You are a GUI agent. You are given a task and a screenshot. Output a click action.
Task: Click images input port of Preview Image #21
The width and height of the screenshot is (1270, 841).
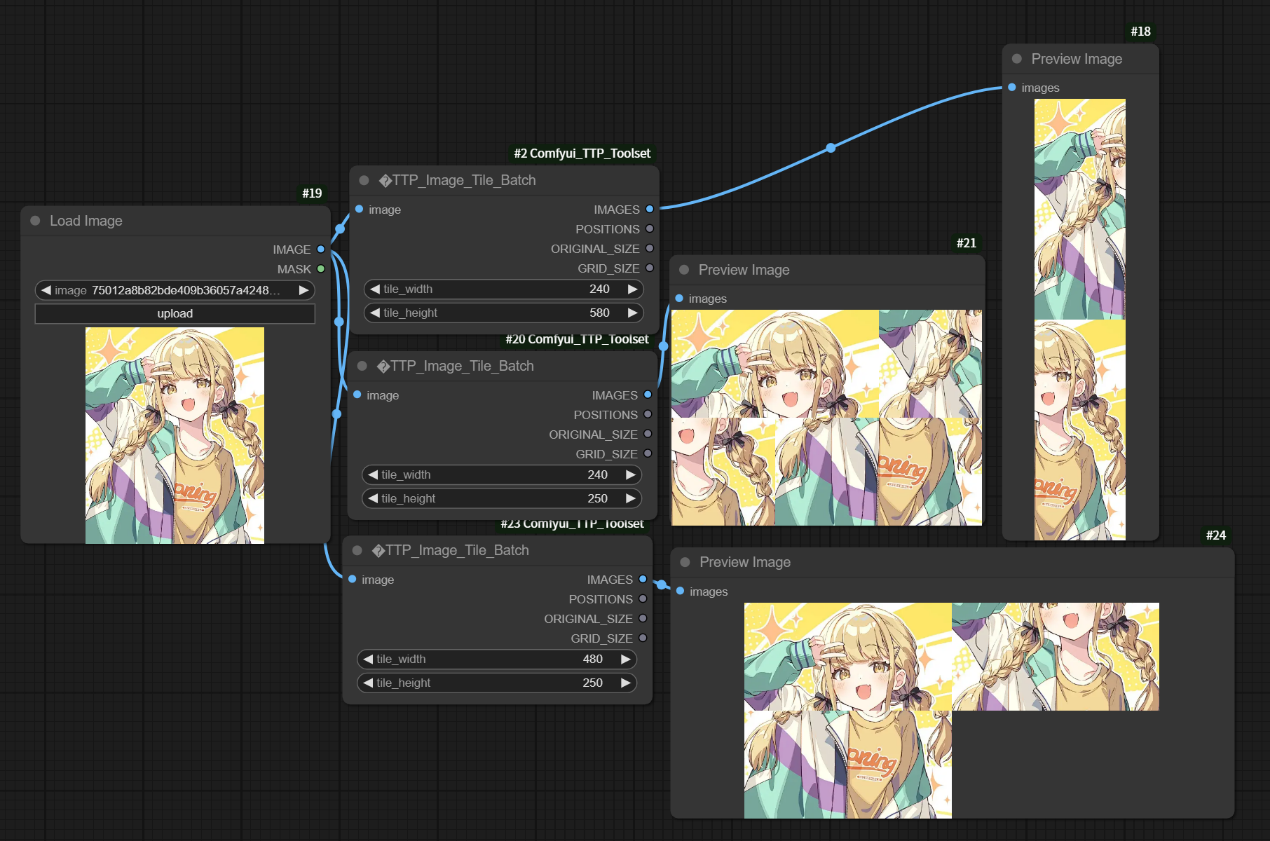(680, 298)
